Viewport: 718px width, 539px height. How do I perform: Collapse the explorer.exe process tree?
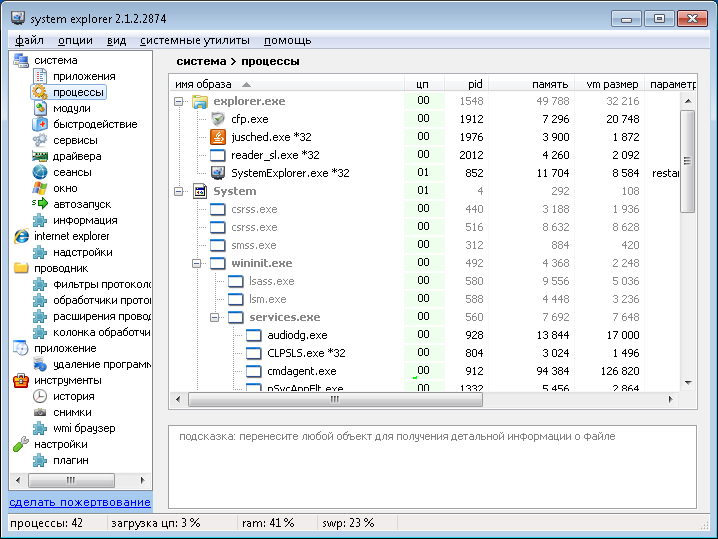(179, 102)
